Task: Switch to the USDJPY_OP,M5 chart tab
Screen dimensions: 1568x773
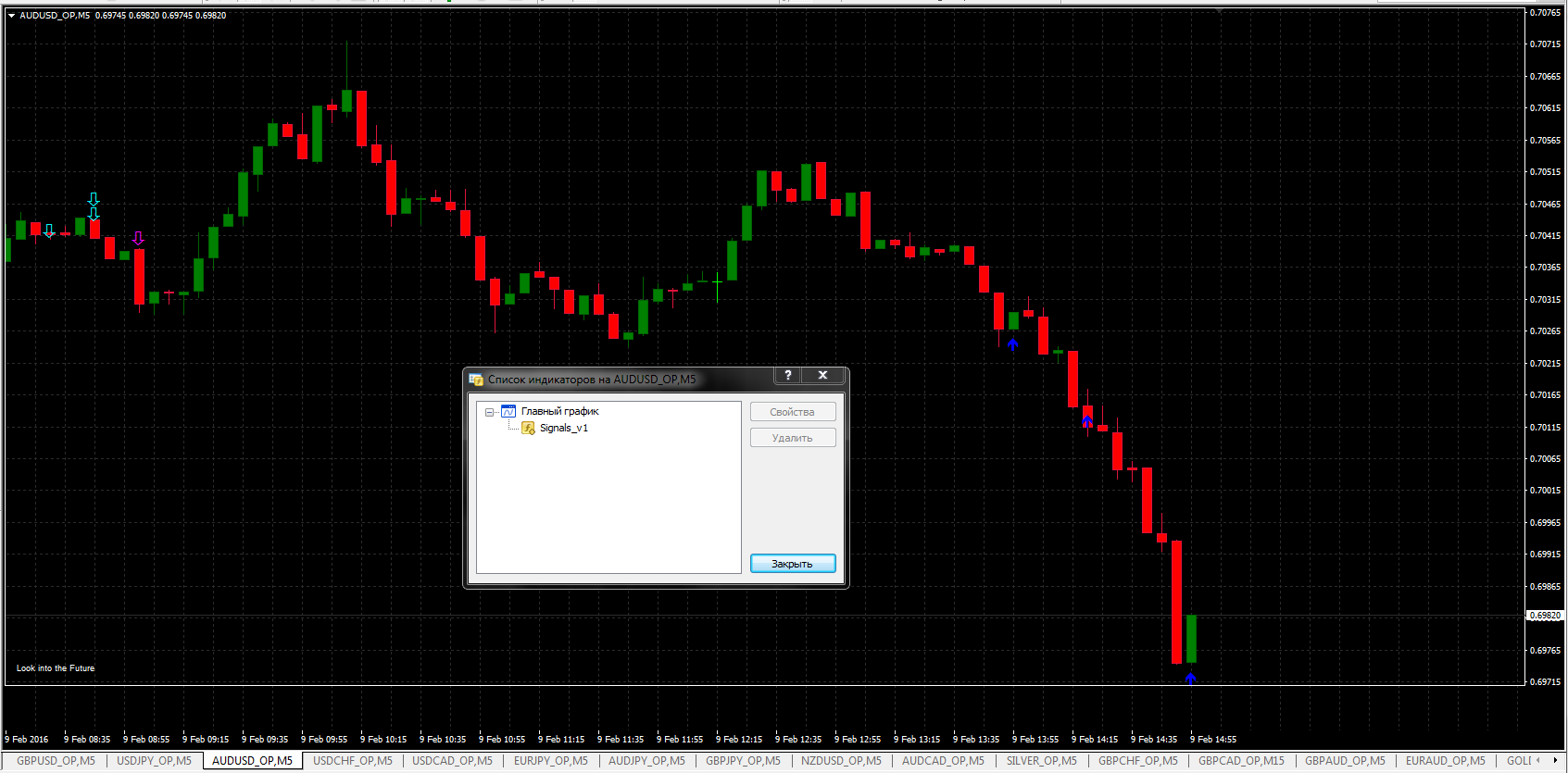Action: 154,761
